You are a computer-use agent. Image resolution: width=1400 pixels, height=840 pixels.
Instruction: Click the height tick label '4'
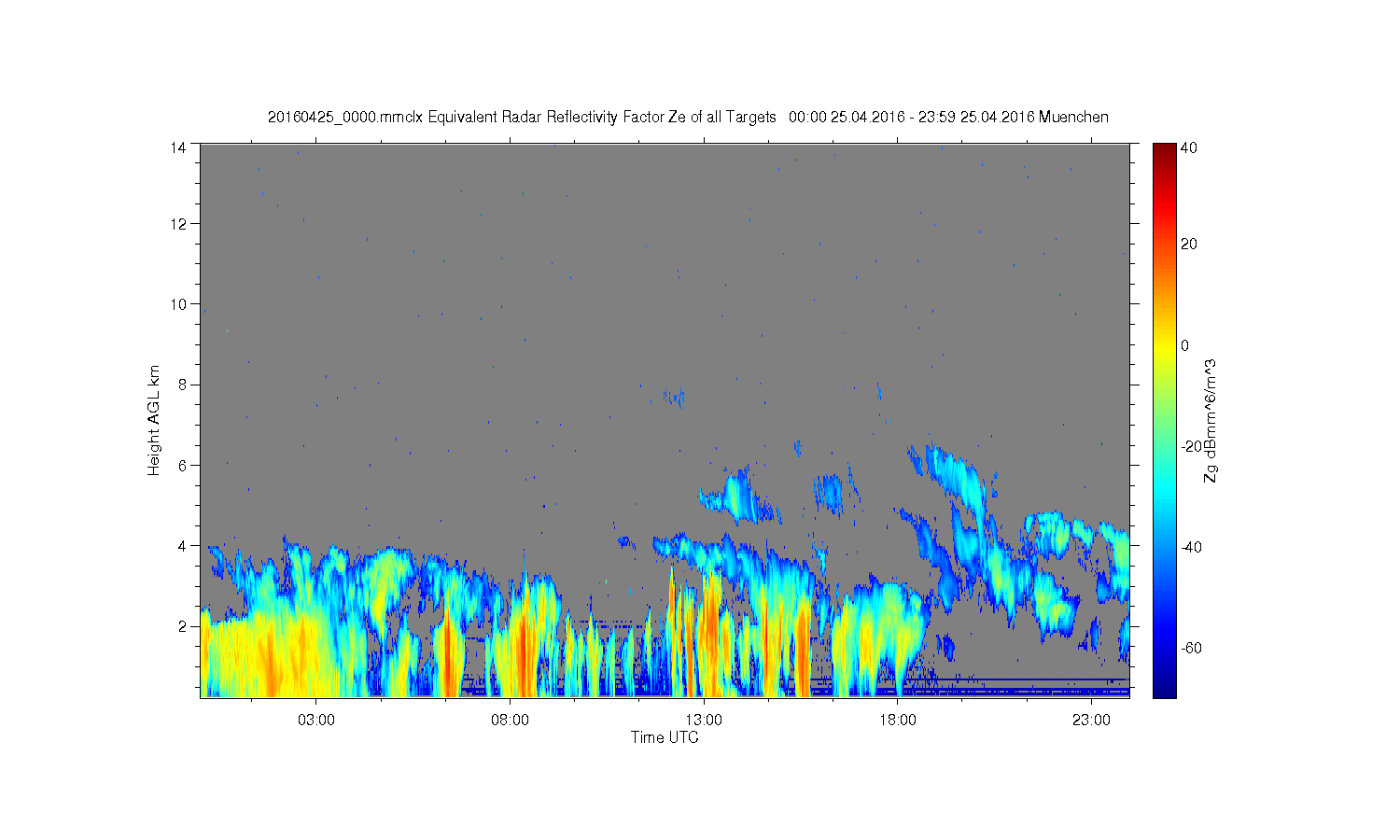coord(182,545)
